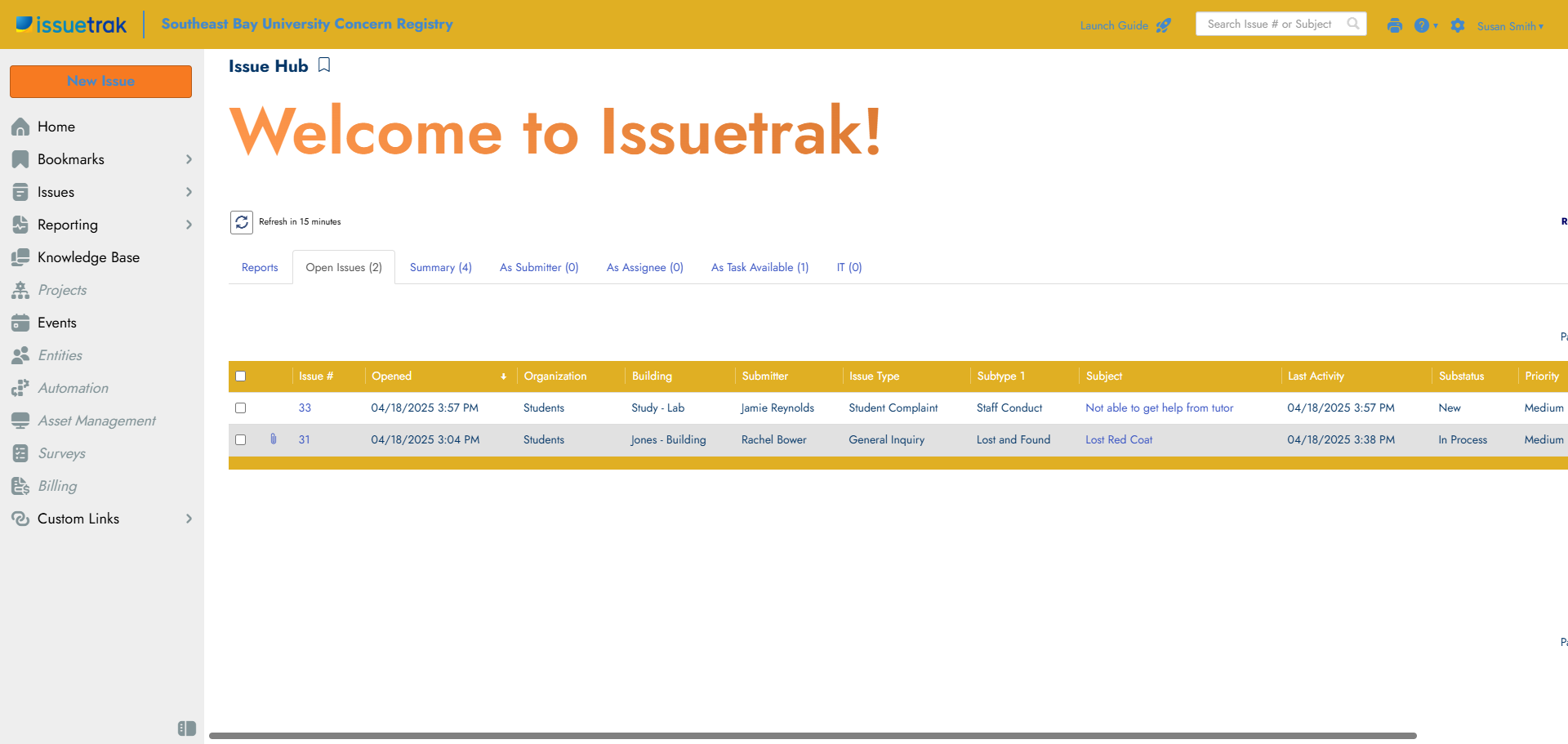Sort by the Subtype 1 column header

(x=1001, y=376)
